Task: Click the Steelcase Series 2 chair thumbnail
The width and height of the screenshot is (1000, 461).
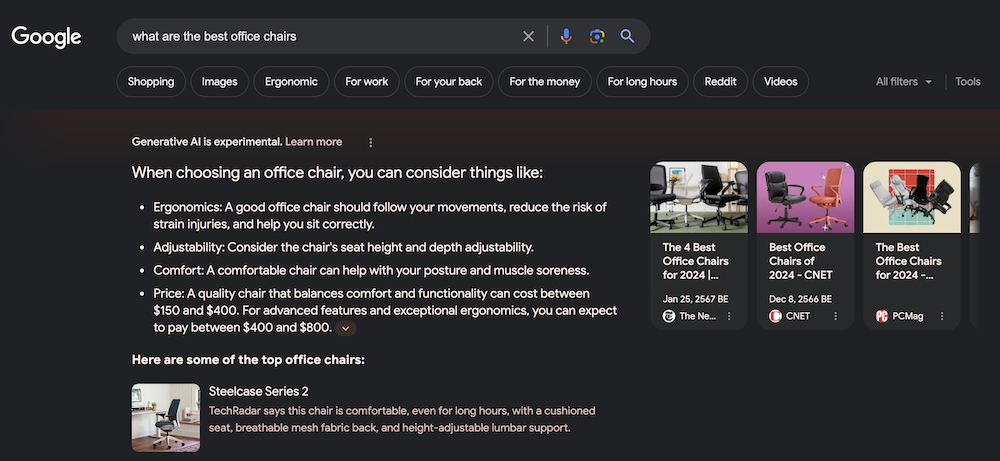Action: 166,417
